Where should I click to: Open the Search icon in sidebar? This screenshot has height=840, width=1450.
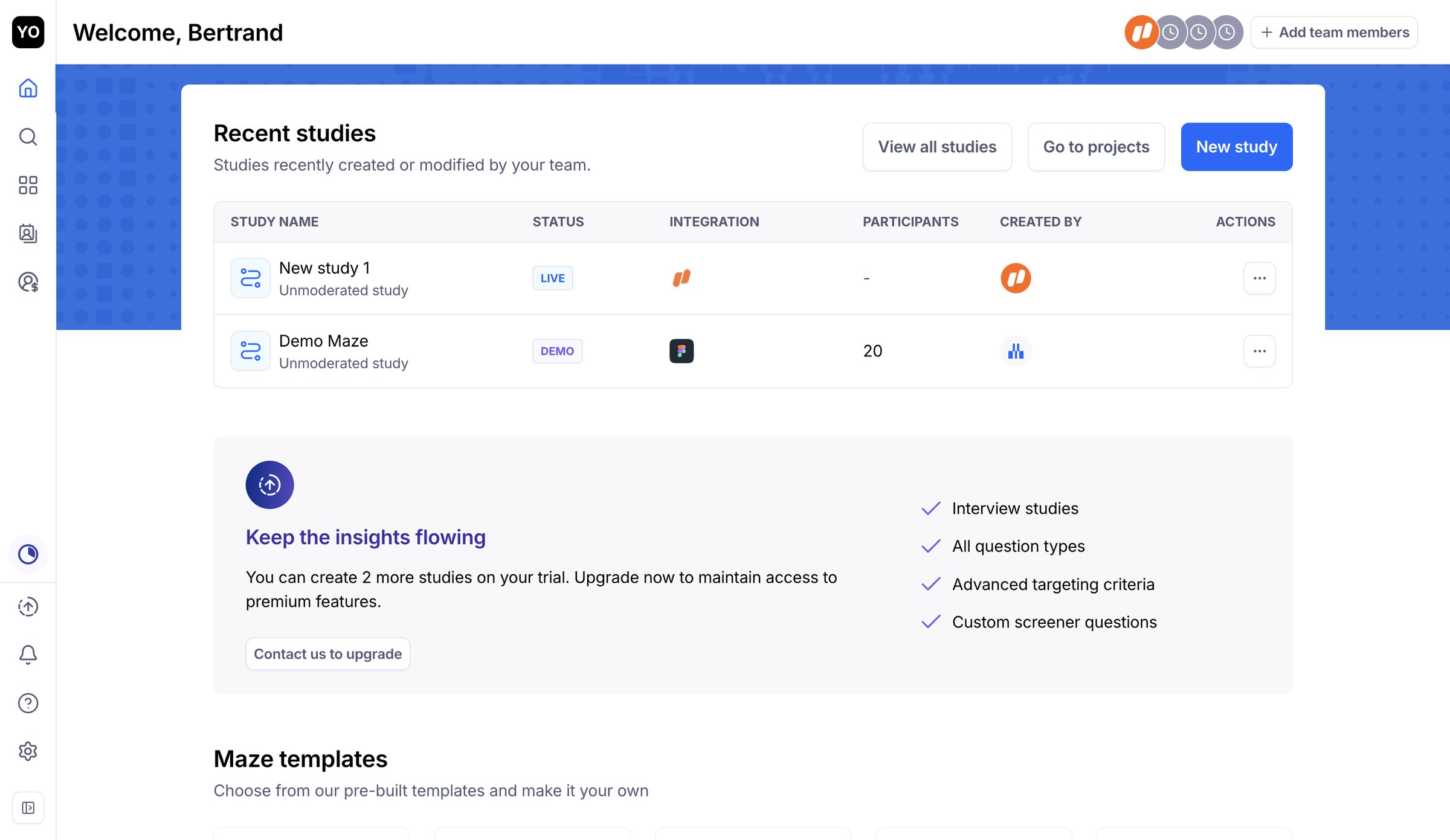[x=28, y=136]
